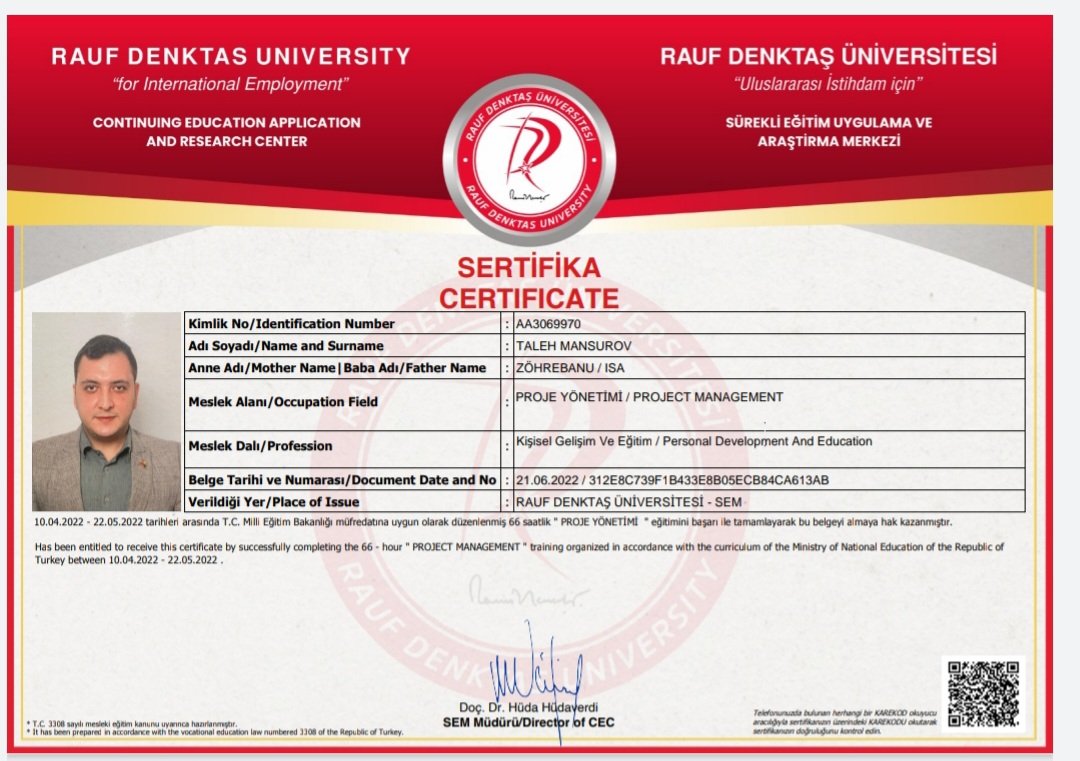Click the 'Meslek Dalı/Profession' label
The height and width of the screenshot is (761, 1080).
(260, 446)
